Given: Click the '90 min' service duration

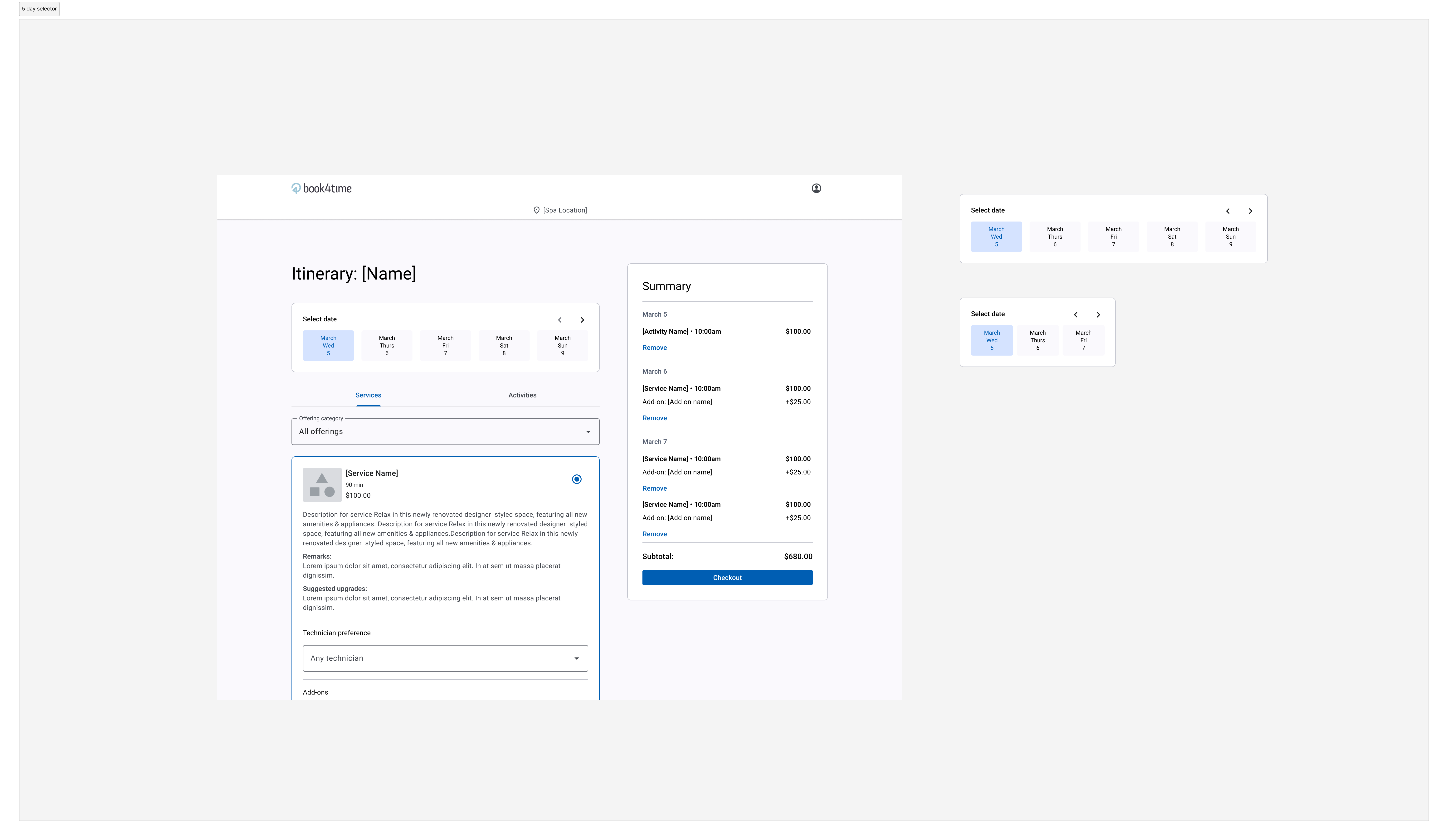Looking at the screenshot, I should tap(354, 485).
